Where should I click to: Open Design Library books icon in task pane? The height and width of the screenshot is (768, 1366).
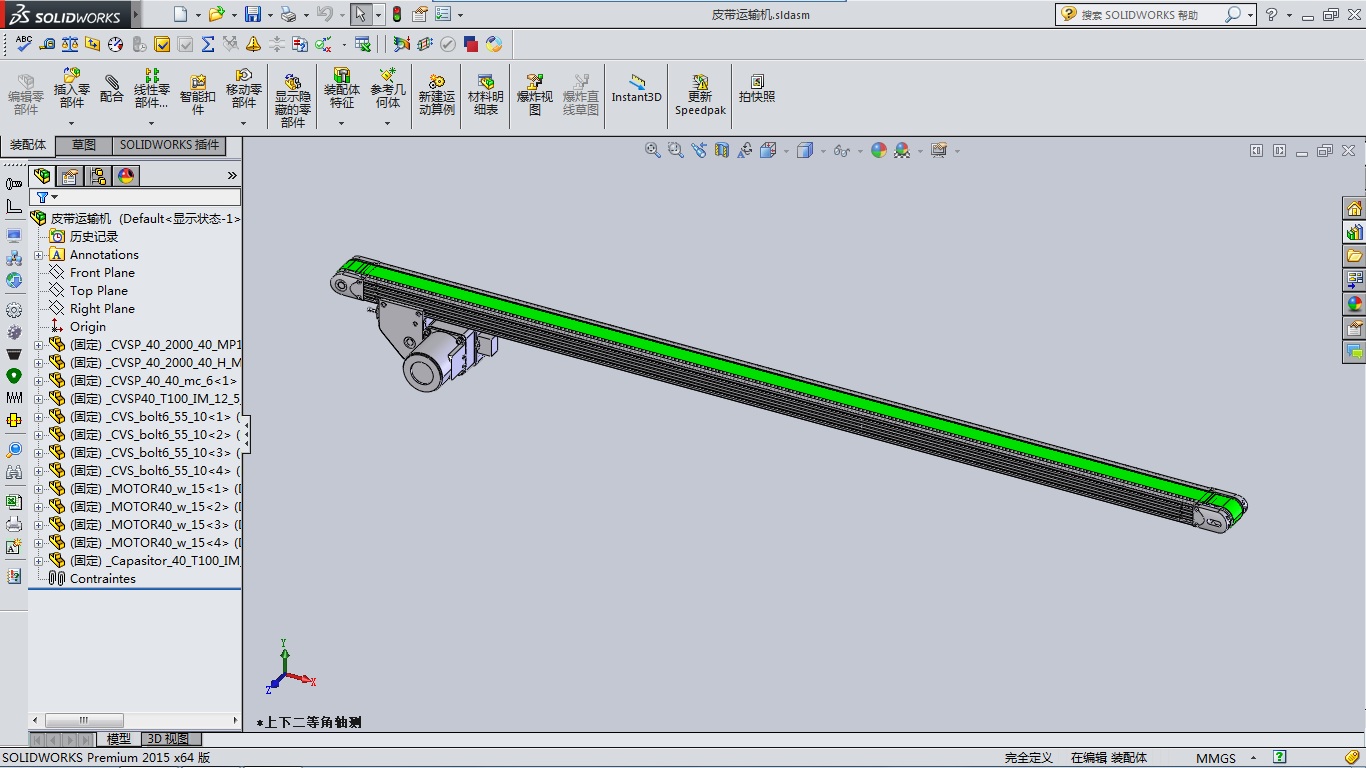(1354, 232)
